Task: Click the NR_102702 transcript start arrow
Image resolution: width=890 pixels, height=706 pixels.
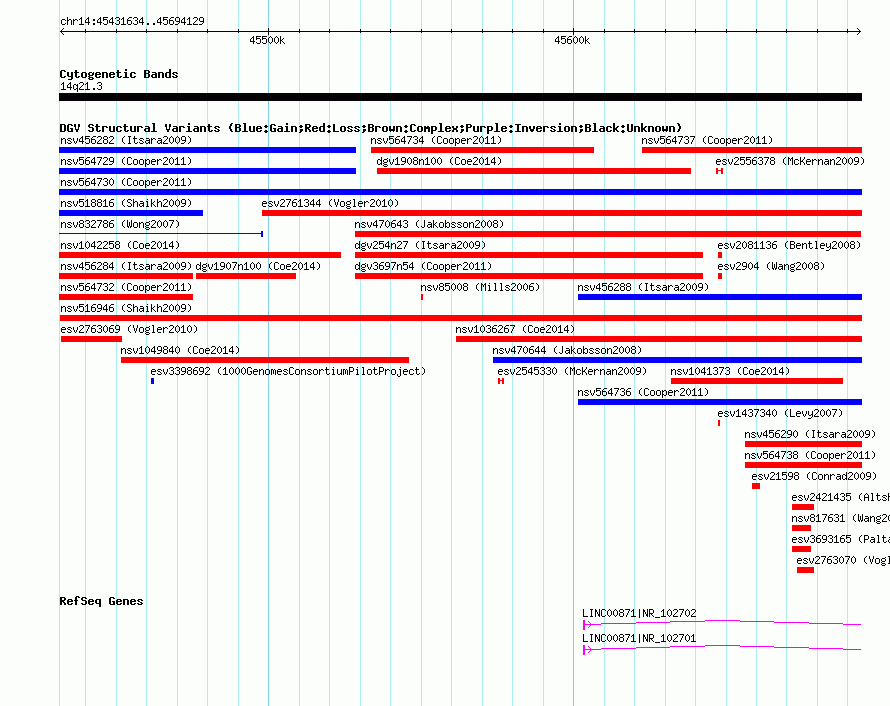Action: click(587, 625)
